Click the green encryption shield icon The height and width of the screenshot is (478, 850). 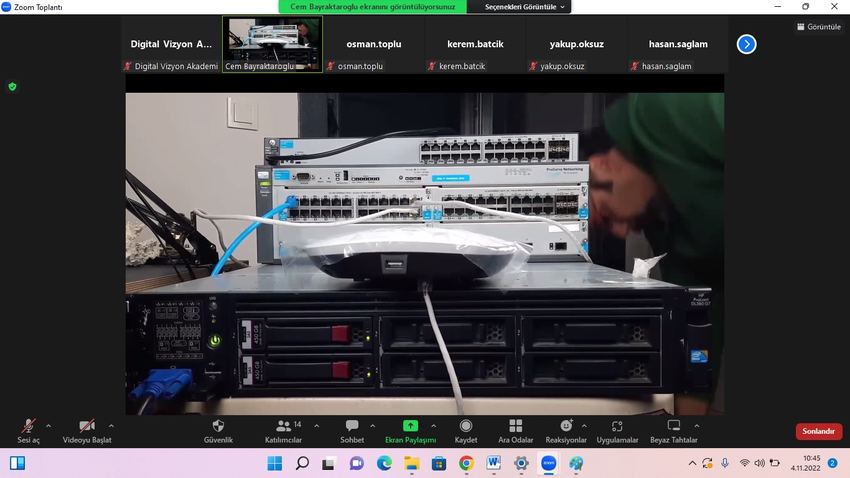[12, 87]
